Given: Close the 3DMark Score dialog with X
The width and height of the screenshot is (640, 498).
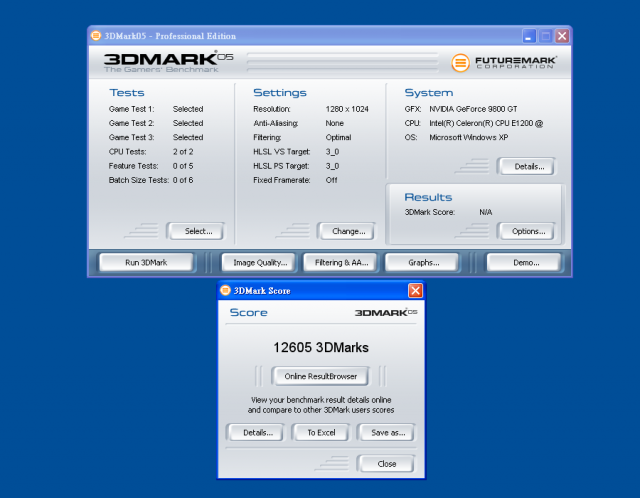Looking at the screenshot, I should [x=416, y=291].
